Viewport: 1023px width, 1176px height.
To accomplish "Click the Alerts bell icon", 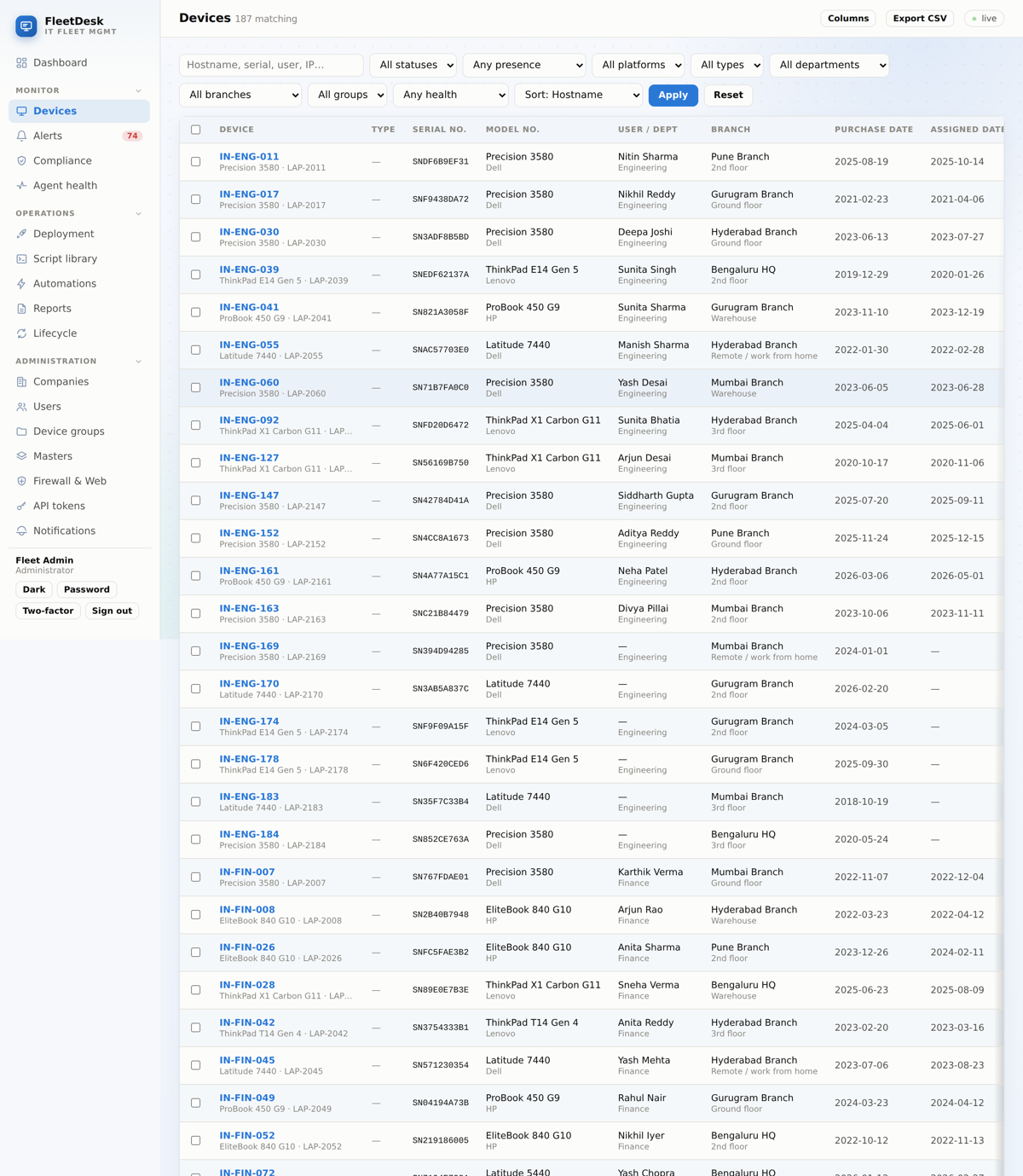I will (21, 136).
